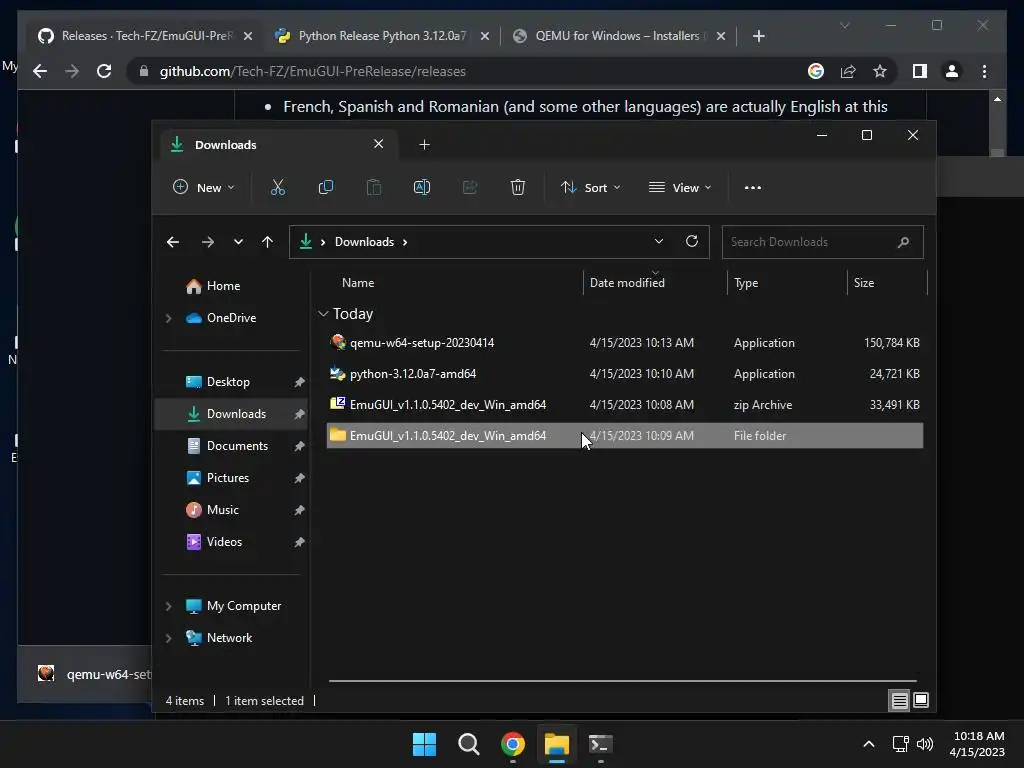Open Music in the navigation pane
Viewport: 1024px width, 768px height.
(x=223, y=510)
